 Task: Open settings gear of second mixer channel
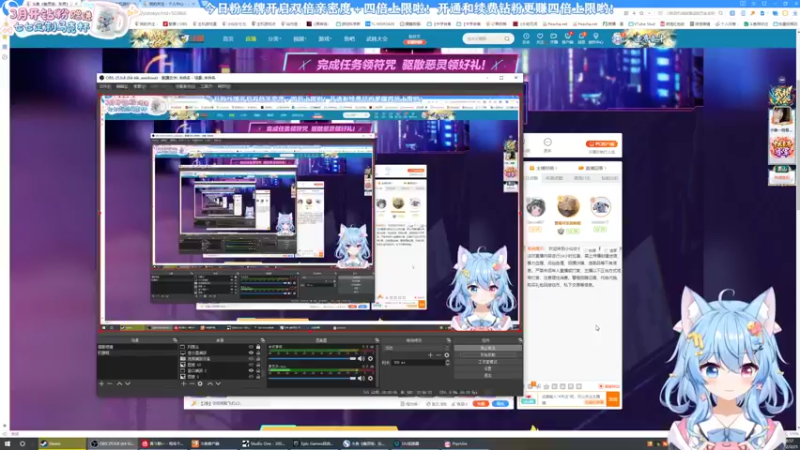click(x=370, y=378)
